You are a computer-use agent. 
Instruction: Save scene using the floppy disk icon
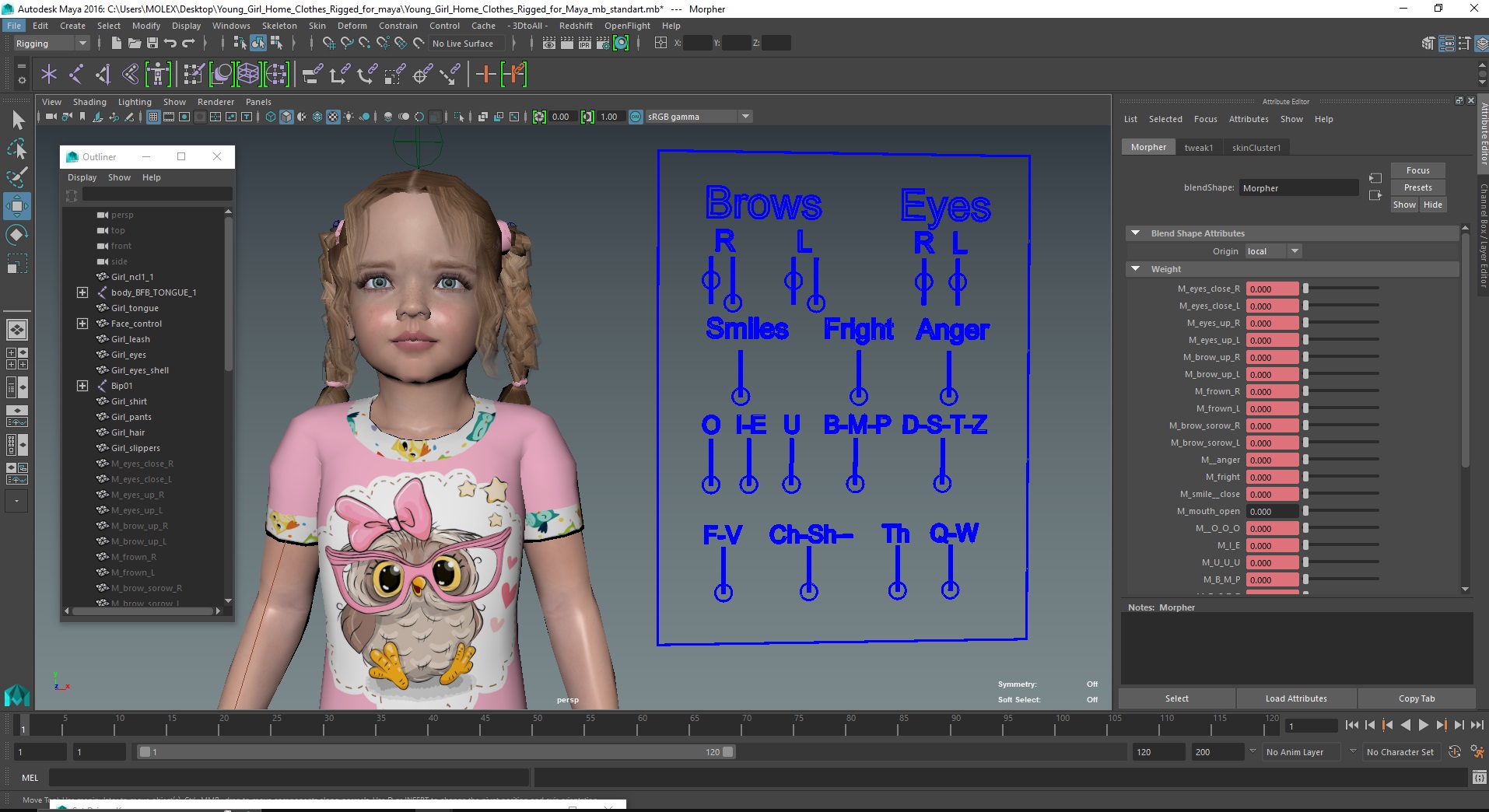click(x=152, y=44)
